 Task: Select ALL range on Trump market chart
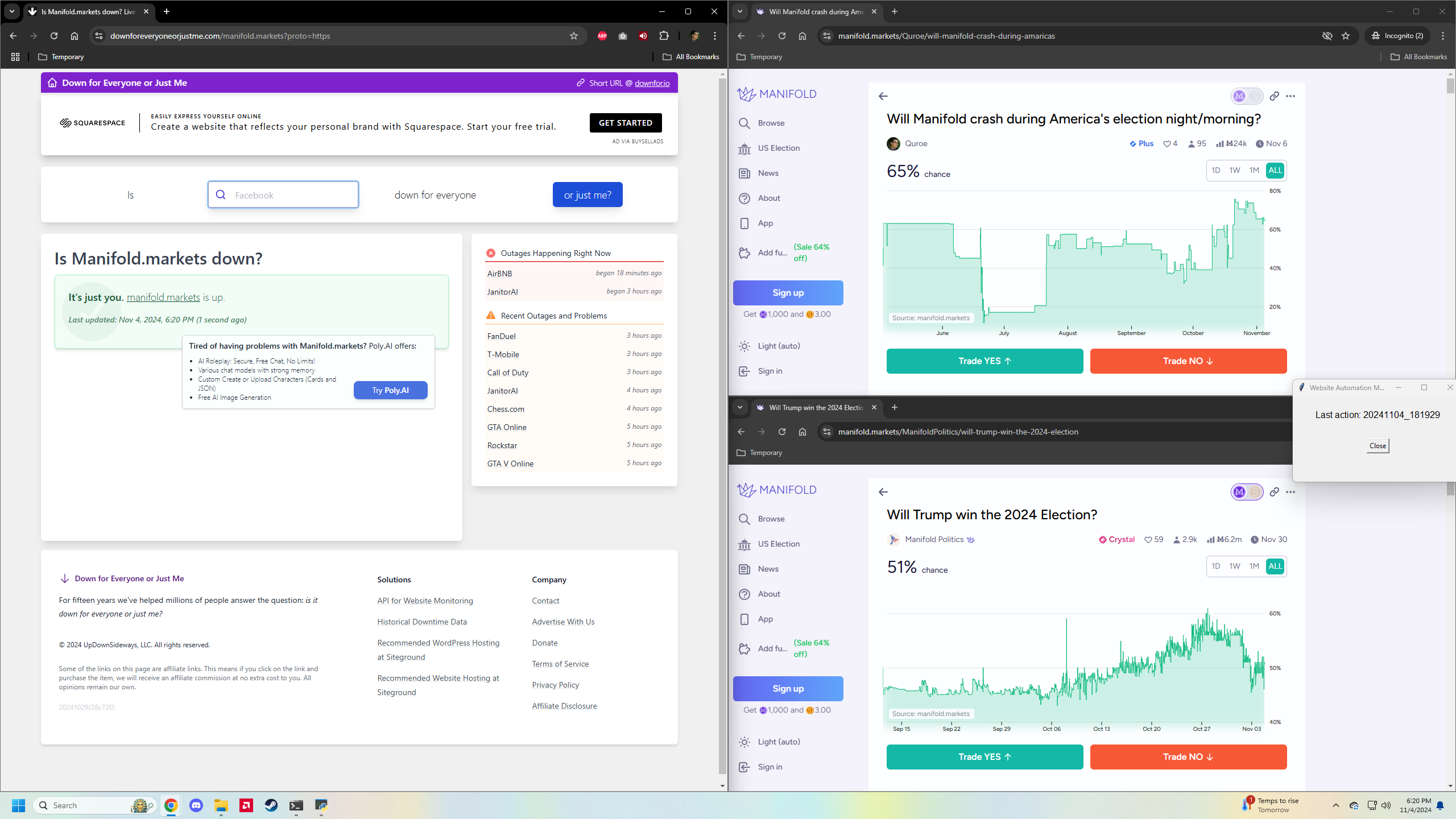tap(1275, 566)
